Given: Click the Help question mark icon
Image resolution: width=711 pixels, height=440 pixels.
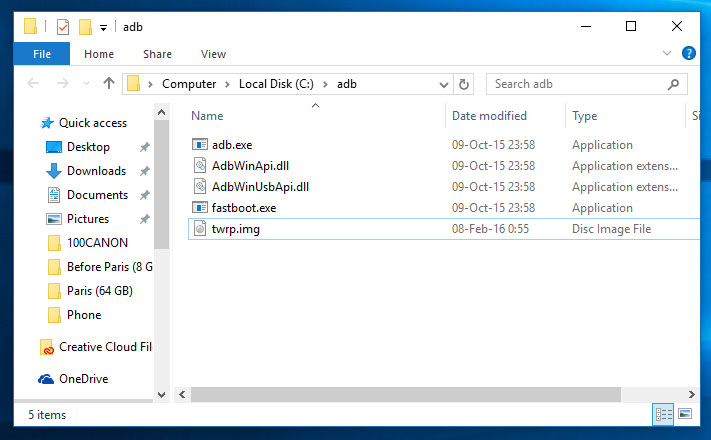Looking at the screenshot, I should click(x=688, y=53).
